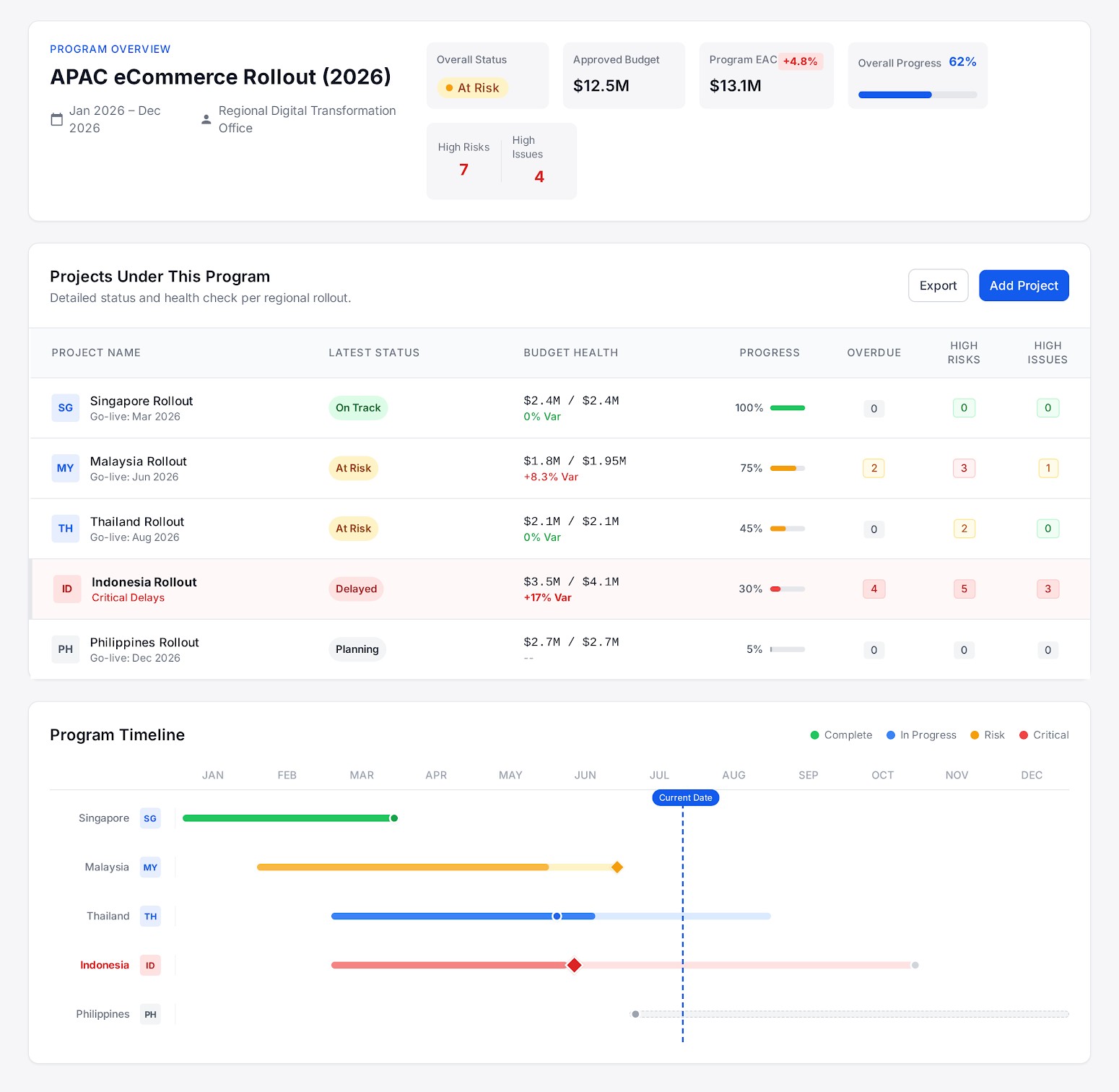This screenshot has width=1119, height=1092.
Task: Click the SG badge beside Singapore Rollout
Action: pyautogui.click(x=65, y=408)
